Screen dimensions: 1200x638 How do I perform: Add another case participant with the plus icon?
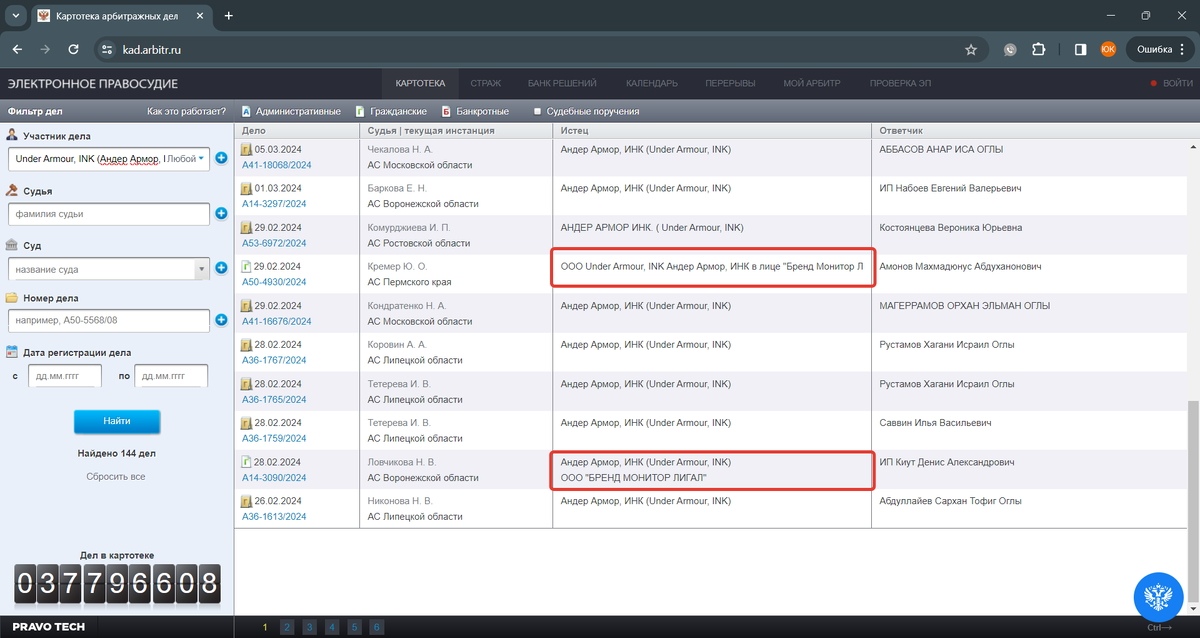point(221,158)
